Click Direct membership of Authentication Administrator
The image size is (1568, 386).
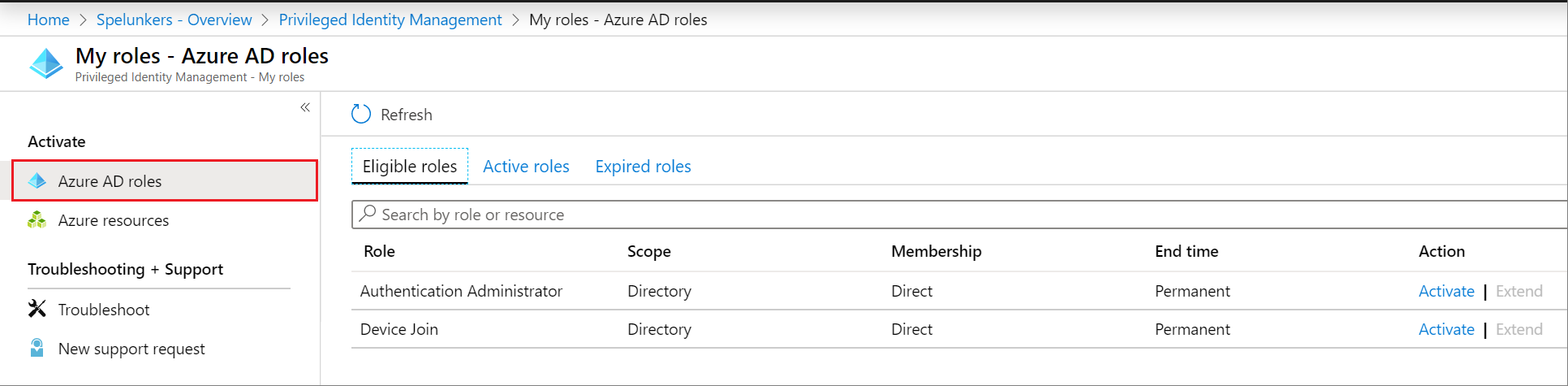[x=911, y=291]
